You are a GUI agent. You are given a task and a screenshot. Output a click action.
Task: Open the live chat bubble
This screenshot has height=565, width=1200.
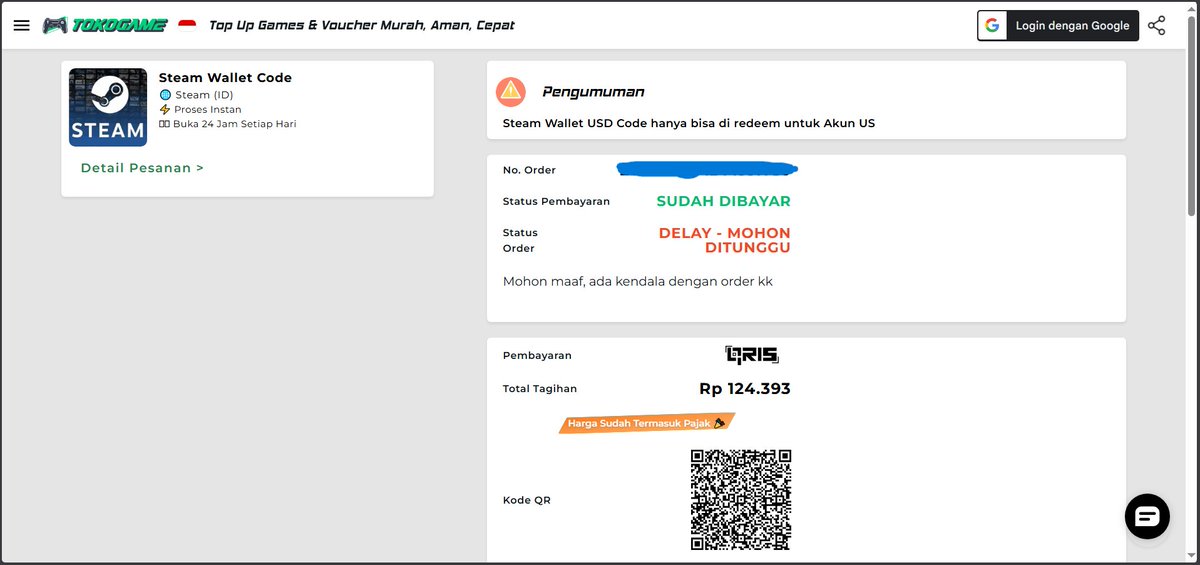1147,516
